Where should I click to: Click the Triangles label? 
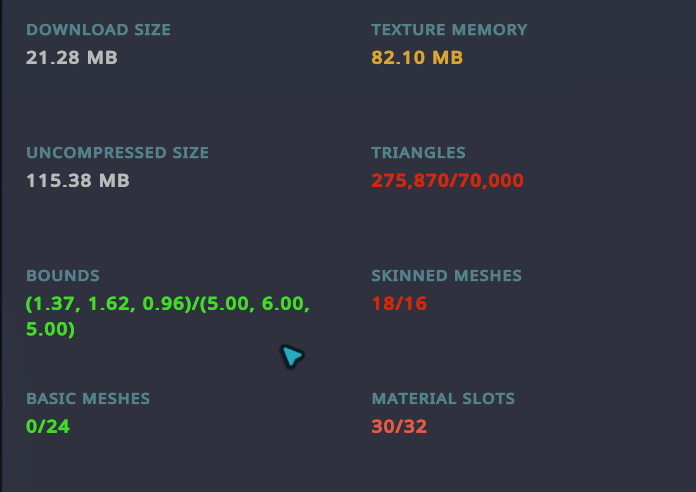418,153
